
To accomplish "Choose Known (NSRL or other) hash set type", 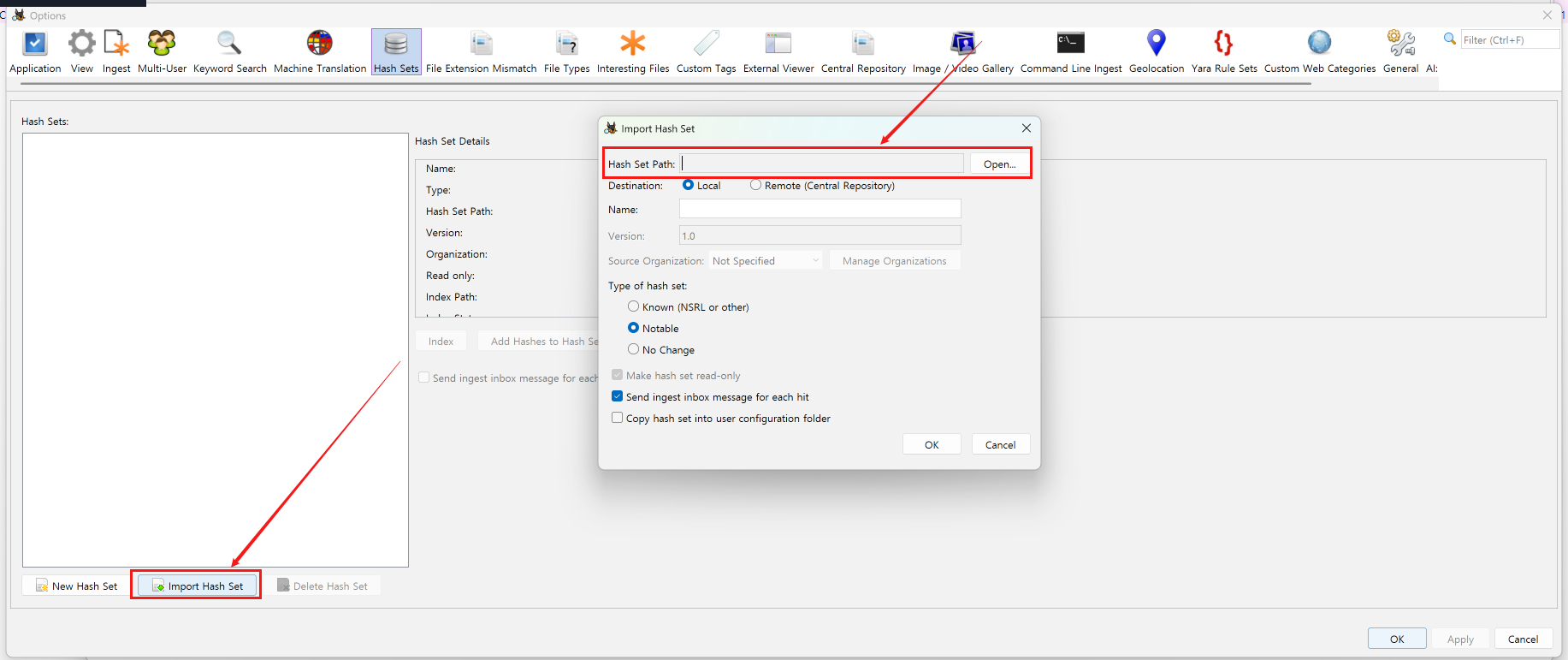I will point(633,306).
